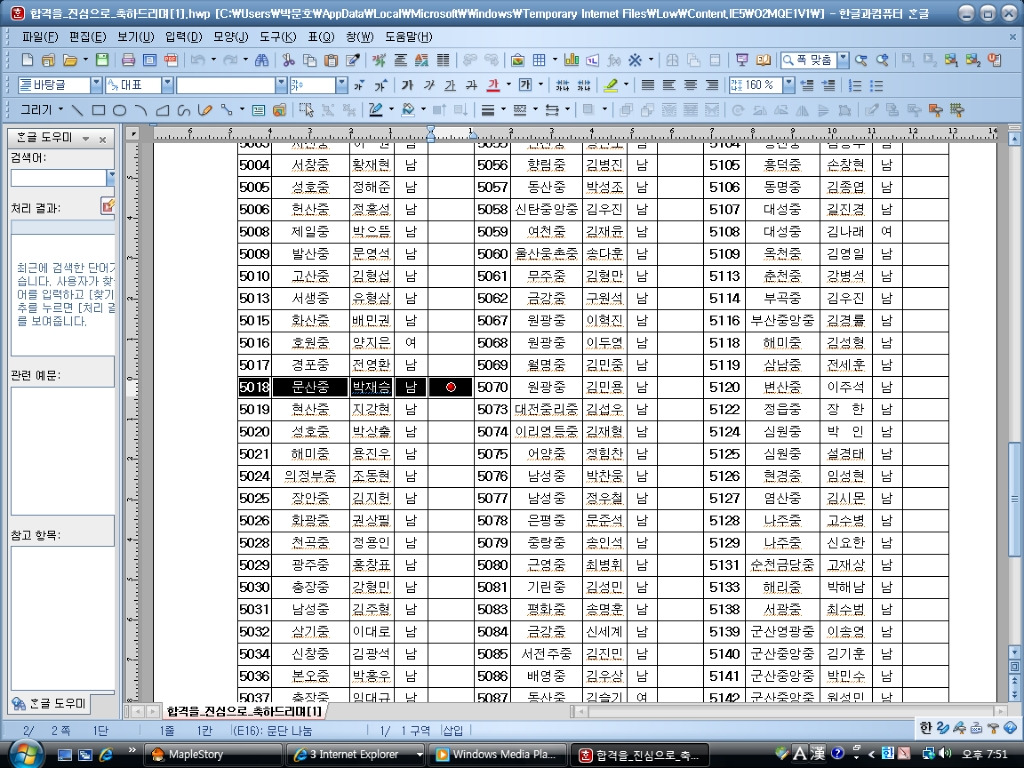
Task: Toggle italic 가 formatting
Action: 429,85
